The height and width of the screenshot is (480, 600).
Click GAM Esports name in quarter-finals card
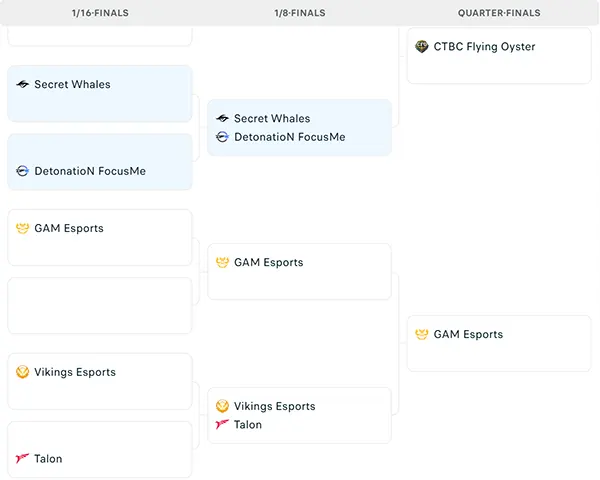(468, 334)
